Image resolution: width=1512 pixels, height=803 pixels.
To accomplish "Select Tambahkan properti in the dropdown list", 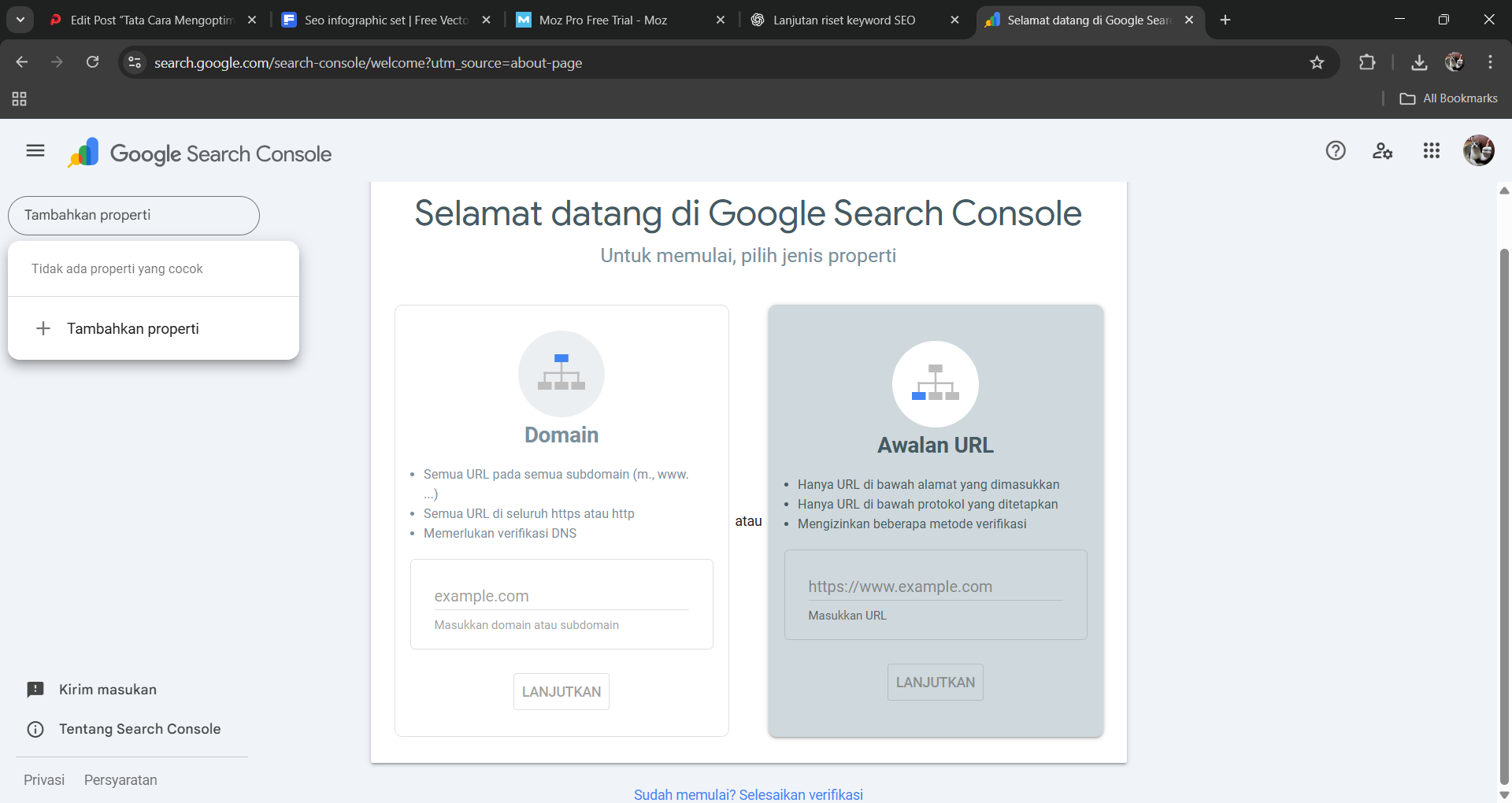I will 154,328.
